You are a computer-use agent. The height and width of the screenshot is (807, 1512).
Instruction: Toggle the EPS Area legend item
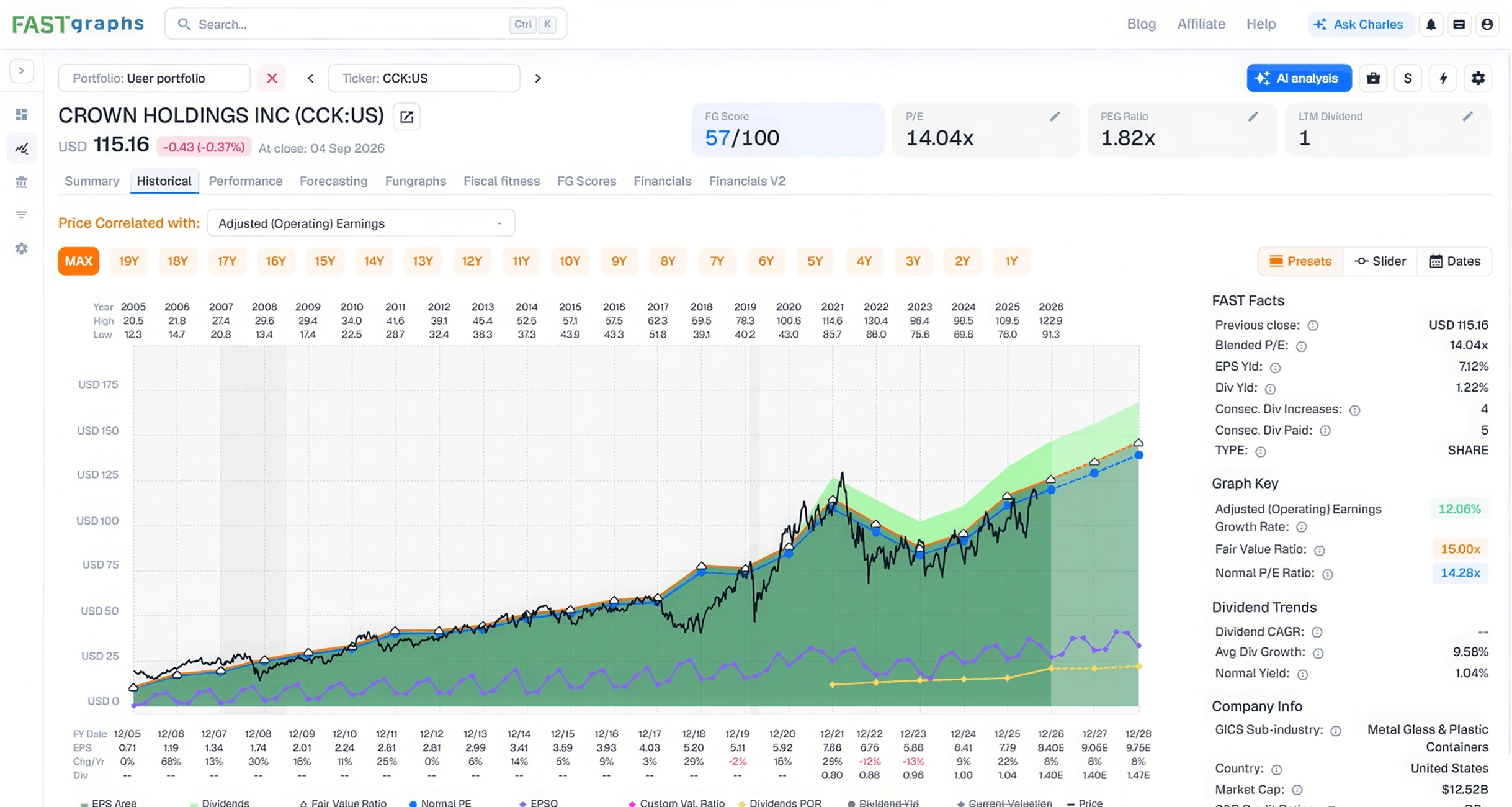108,803
